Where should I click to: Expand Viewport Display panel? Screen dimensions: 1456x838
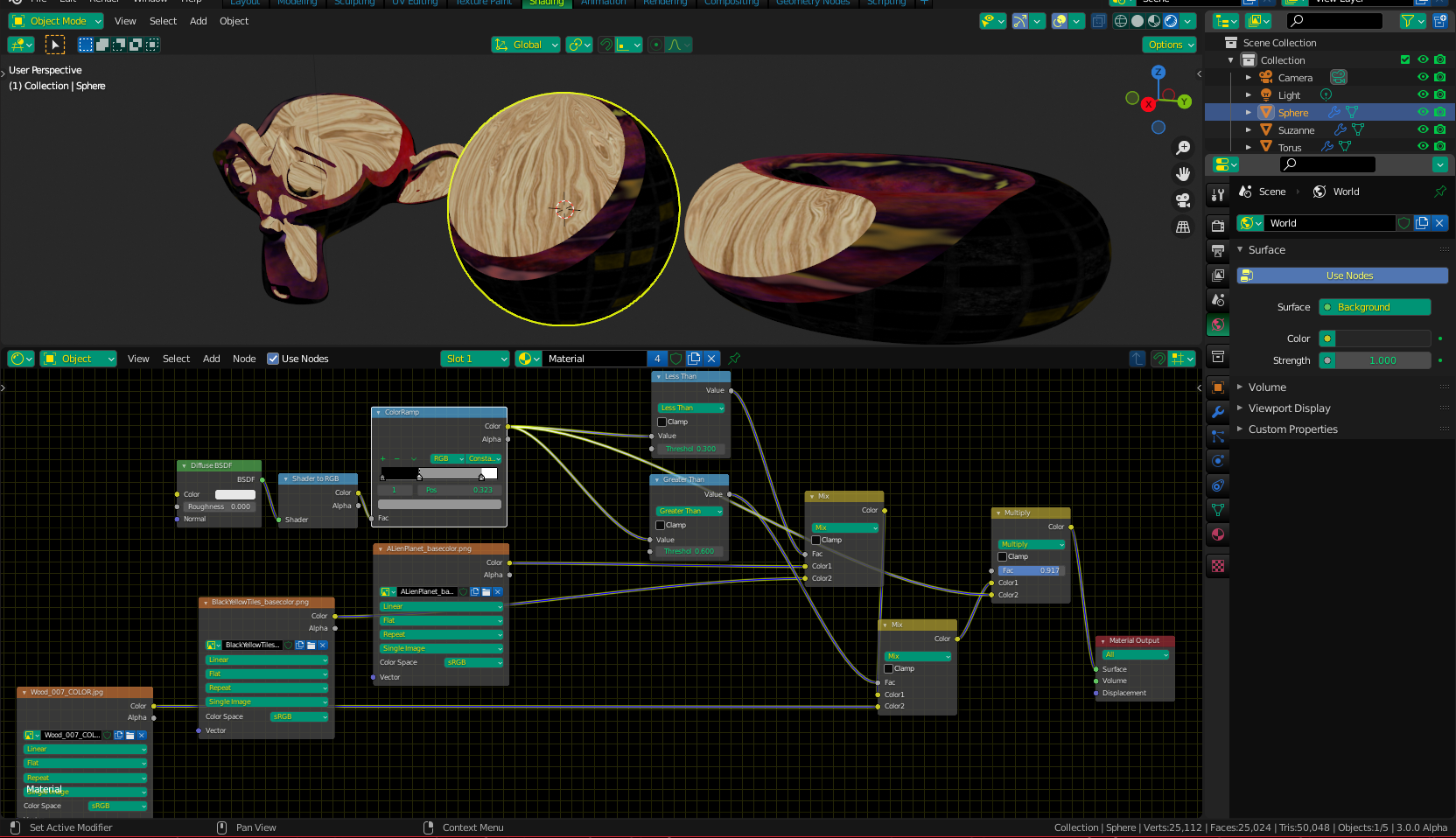1240,408
